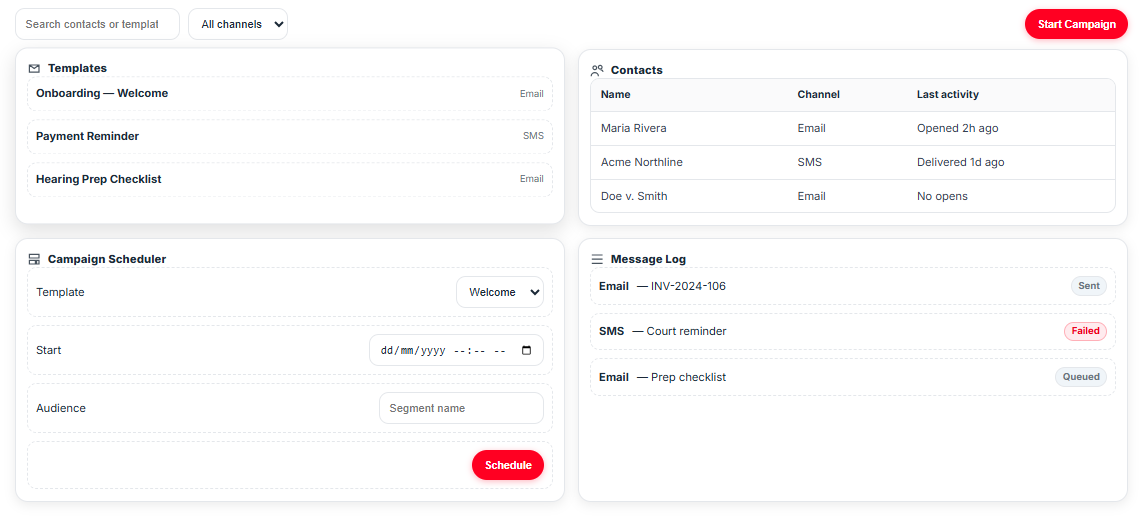Viewport: 1146px width, 517px height.
Task: Open the All channels dropdown
Action: click(238, 24)
